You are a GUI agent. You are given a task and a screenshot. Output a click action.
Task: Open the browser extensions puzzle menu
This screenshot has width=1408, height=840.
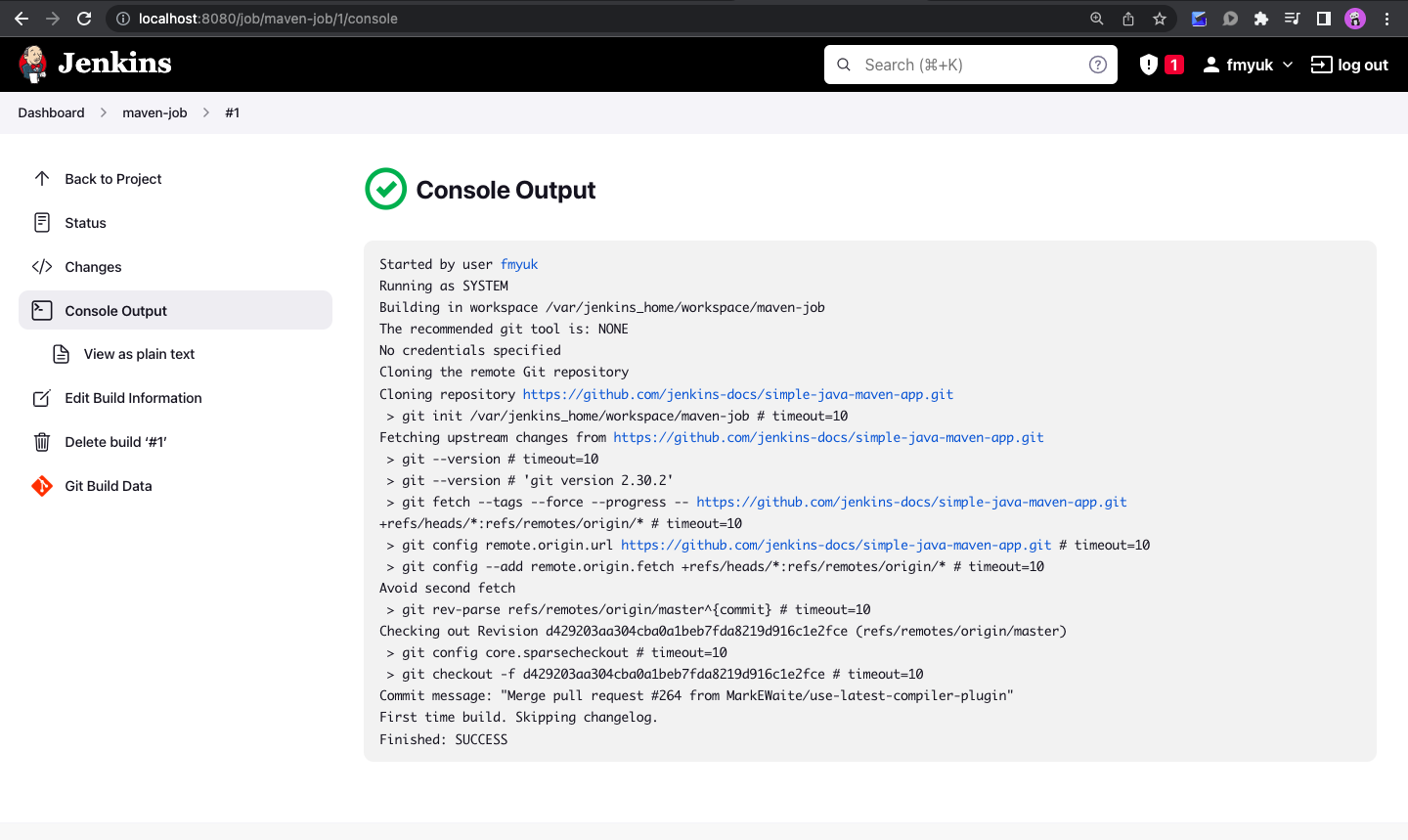[1261, 18]
